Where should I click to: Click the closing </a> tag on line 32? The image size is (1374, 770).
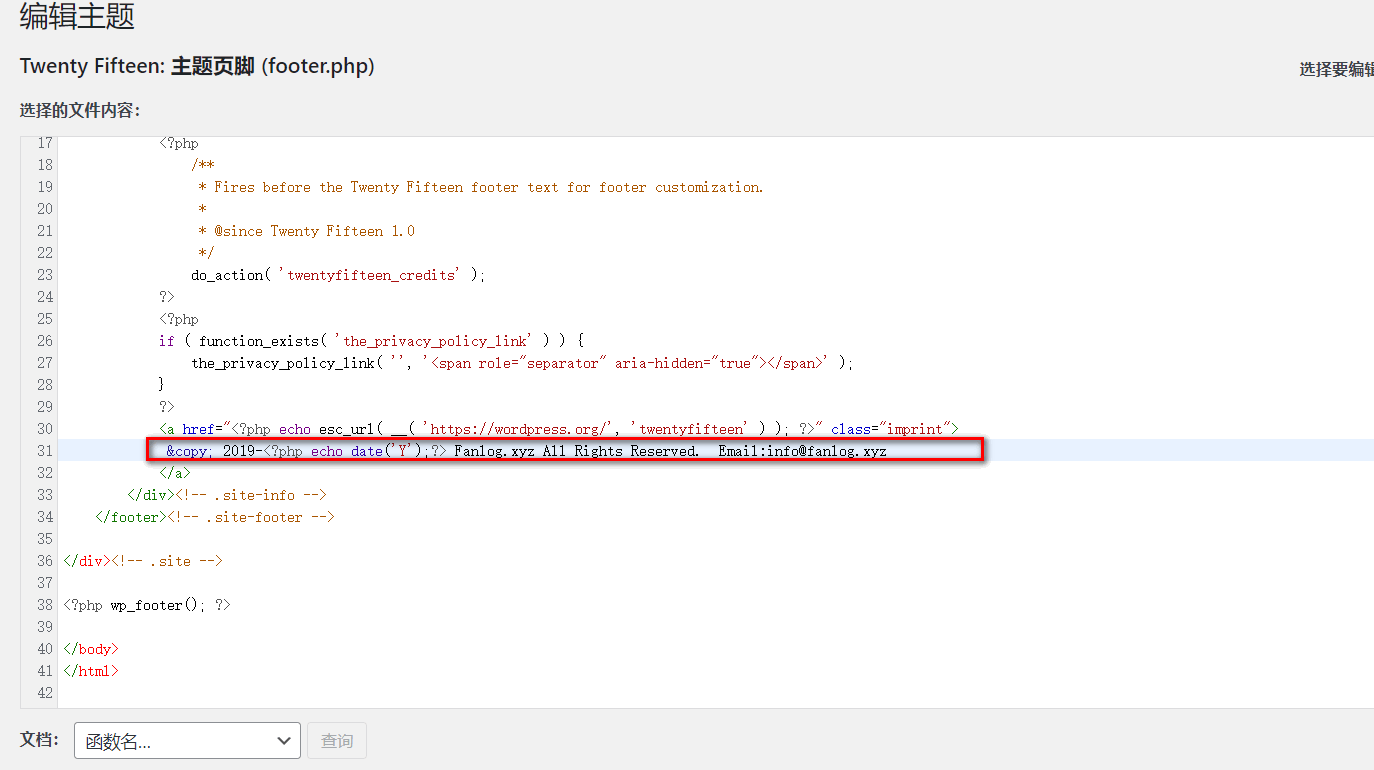click(x=175, y=473)
